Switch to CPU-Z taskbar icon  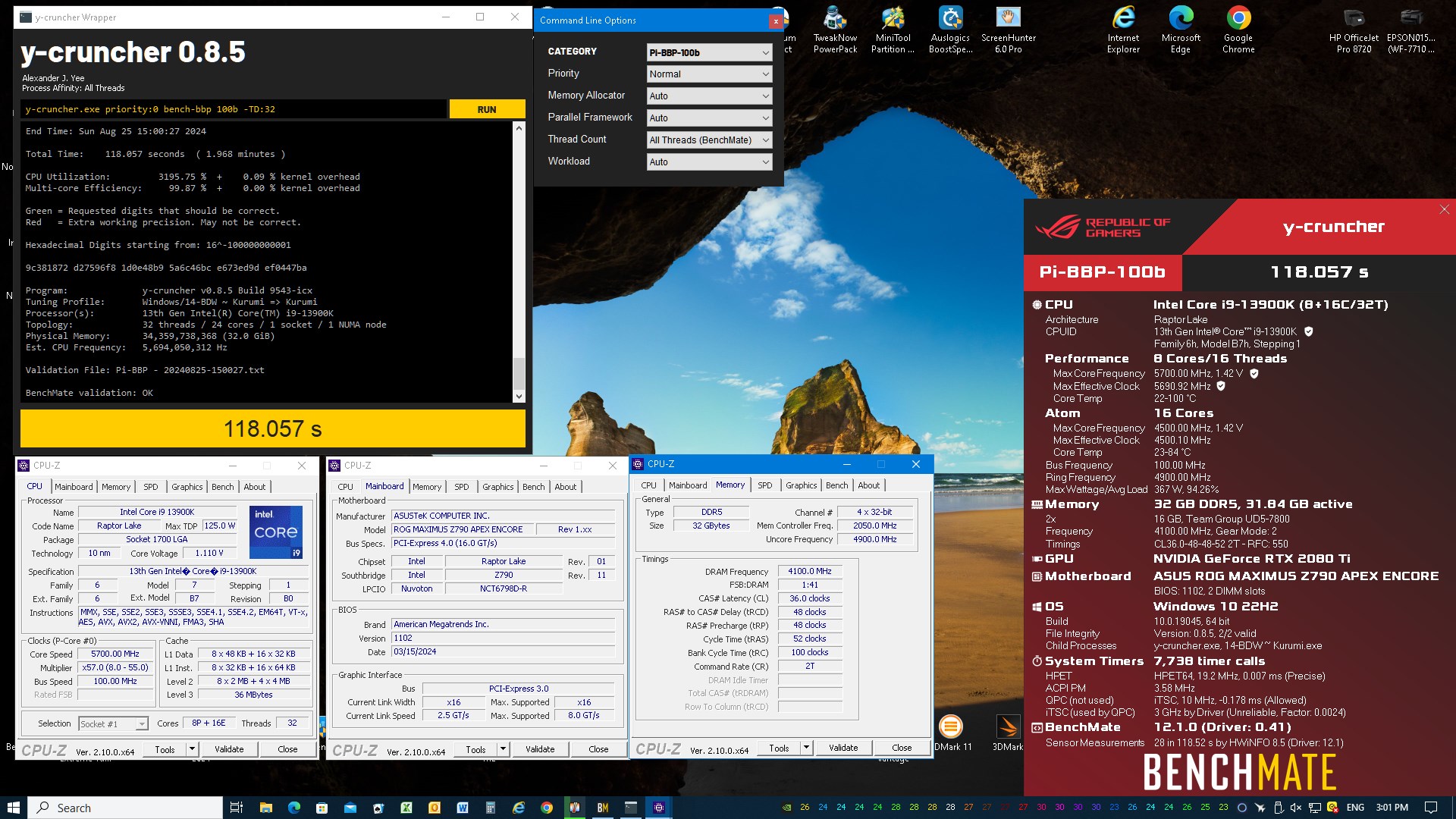pyautogui.click(x=659, y=808)
